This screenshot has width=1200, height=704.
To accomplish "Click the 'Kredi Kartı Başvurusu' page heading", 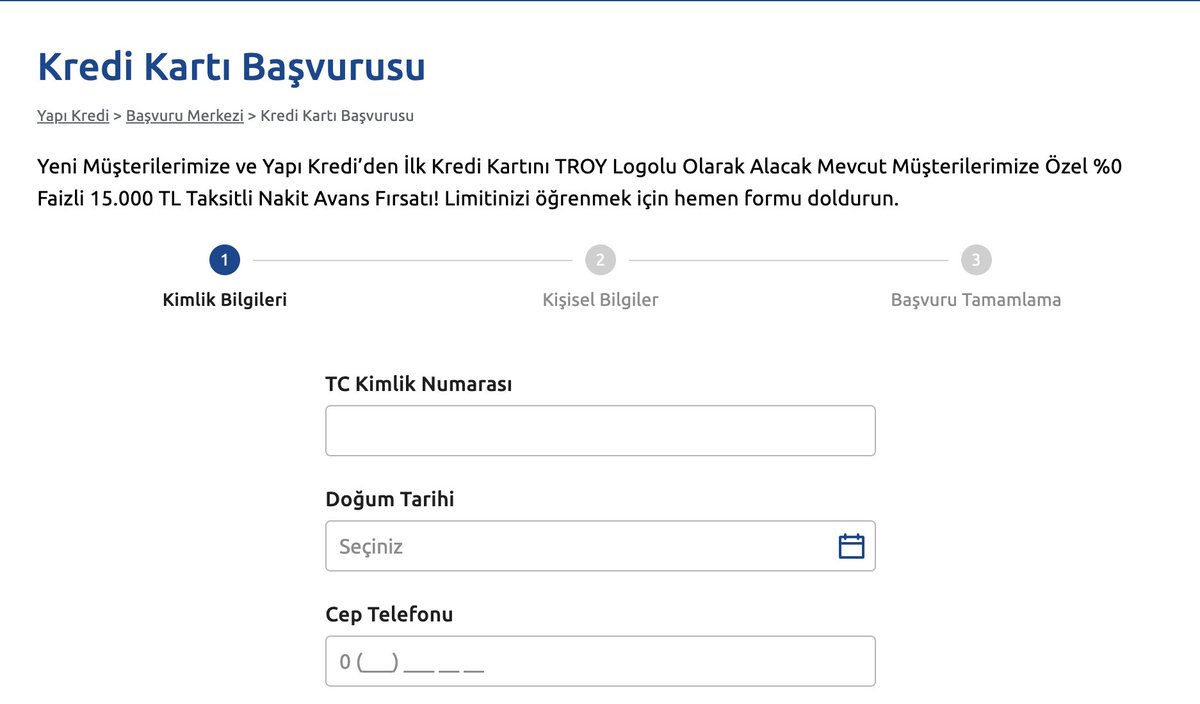I will click(231, 67).
